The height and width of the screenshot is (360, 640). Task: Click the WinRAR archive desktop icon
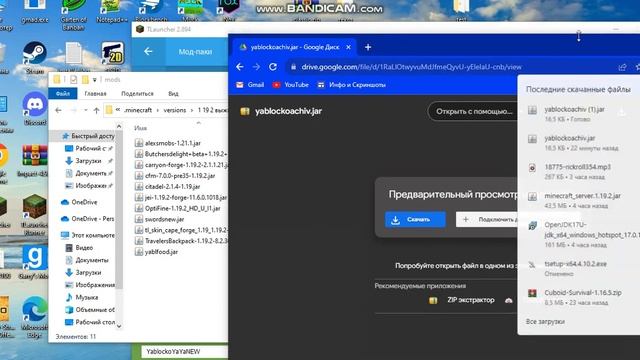[35, 160]
